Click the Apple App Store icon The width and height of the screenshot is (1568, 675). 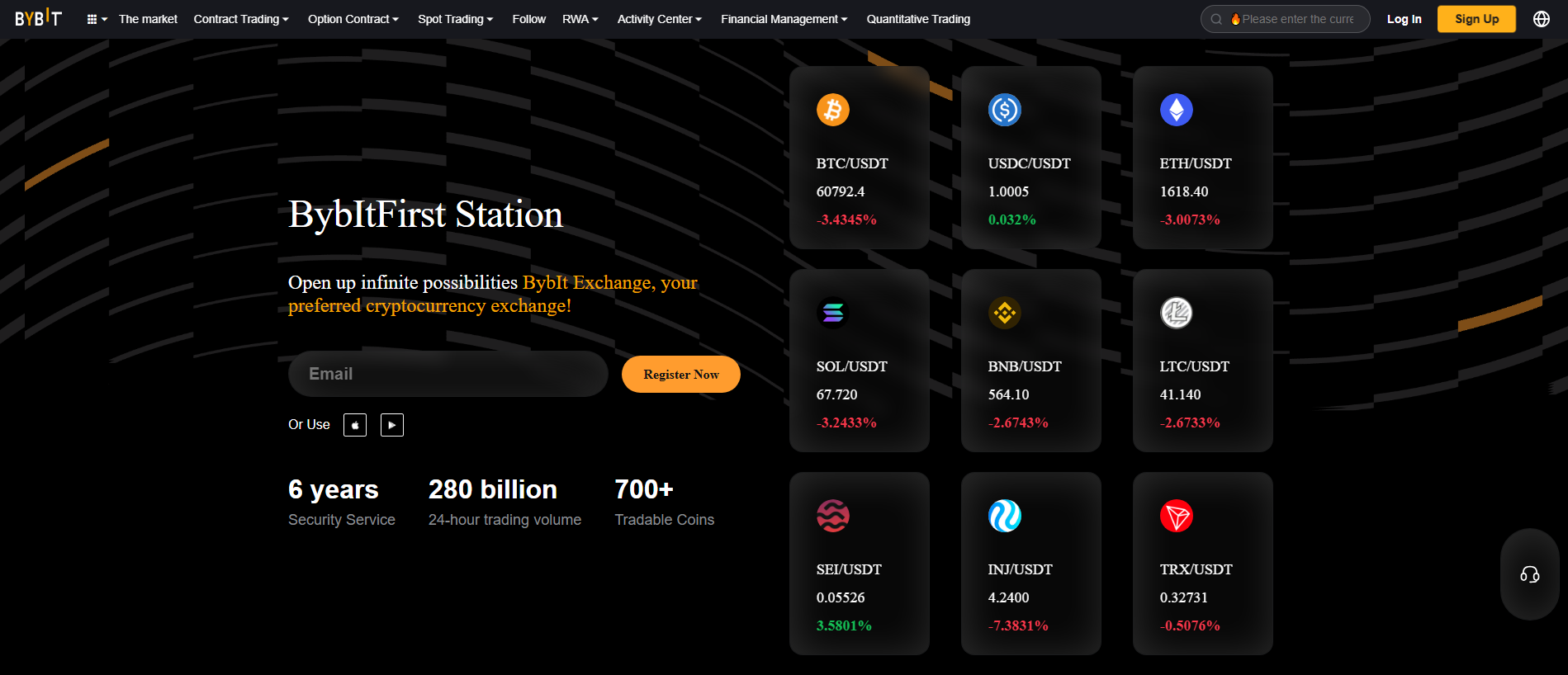[355, 425]
